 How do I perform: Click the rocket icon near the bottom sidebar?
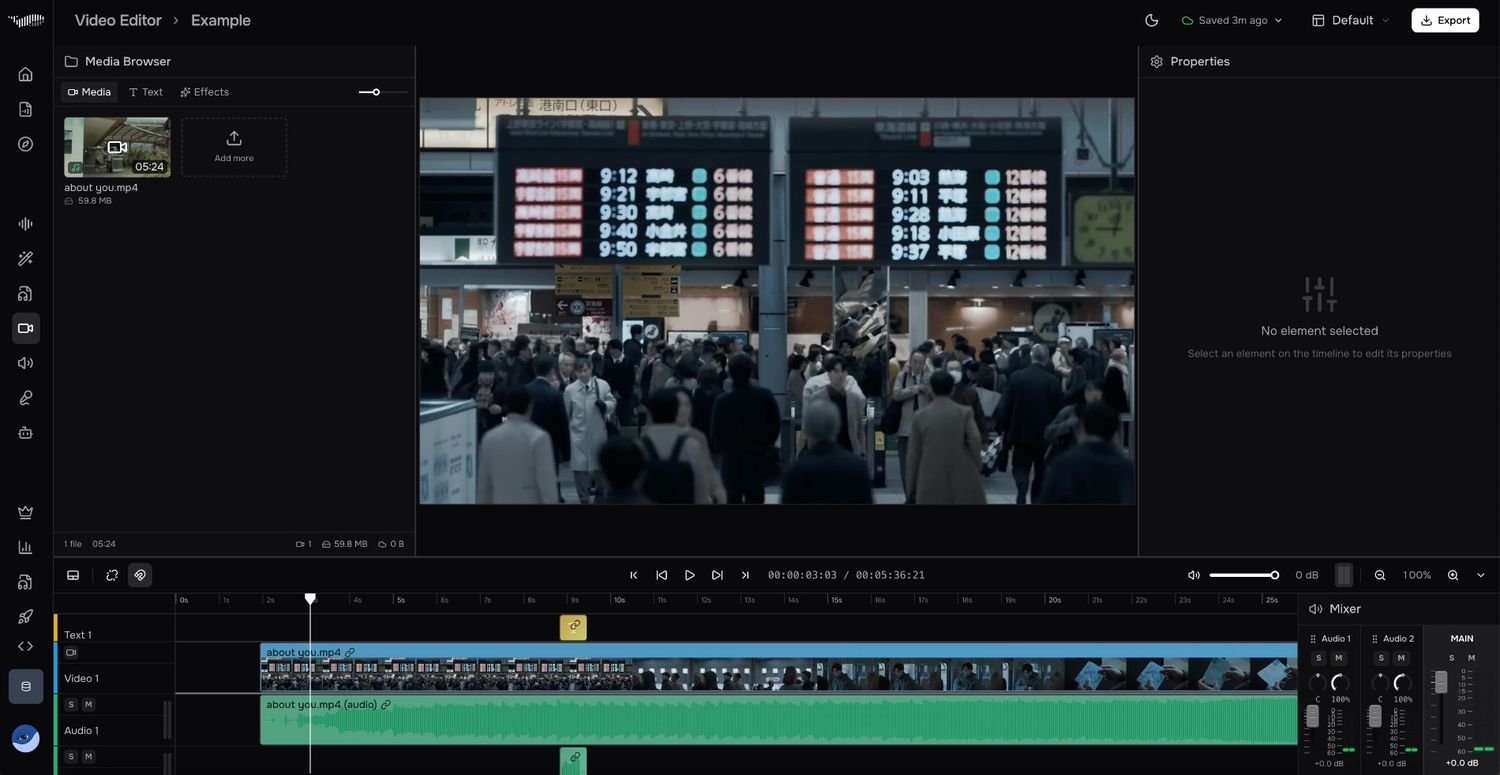tap(25, 616)
